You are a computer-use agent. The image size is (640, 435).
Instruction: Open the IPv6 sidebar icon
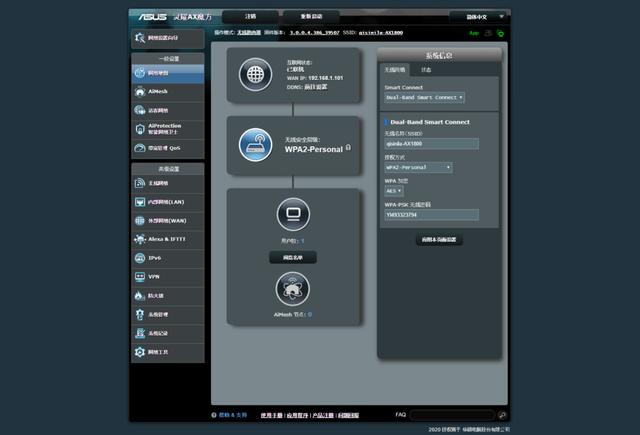(x=140, y=258)
